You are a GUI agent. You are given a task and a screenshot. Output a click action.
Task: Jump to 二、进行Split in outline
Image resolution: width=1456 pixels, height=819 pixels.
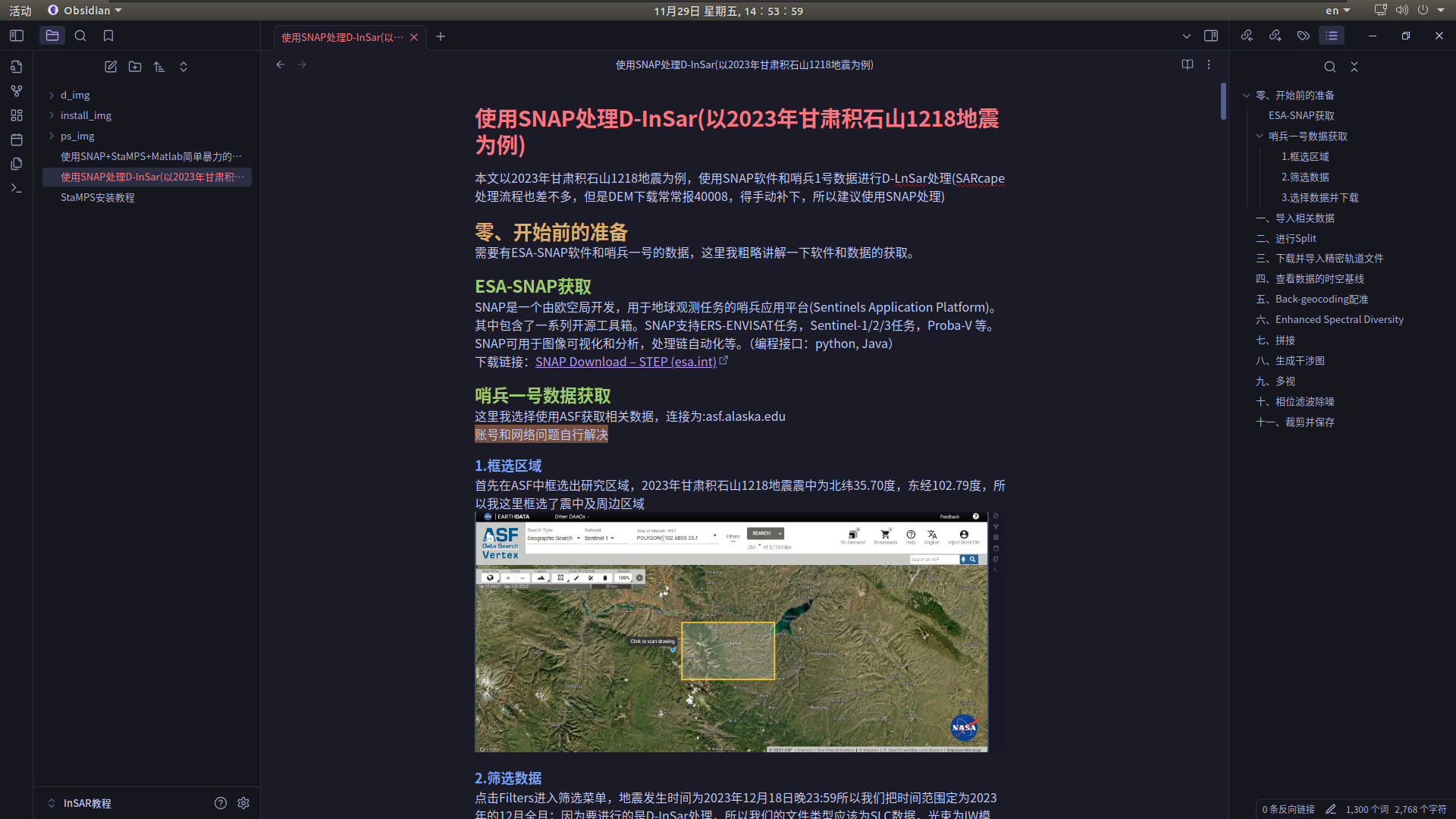pyautogui.click(x=1286, y=238)
